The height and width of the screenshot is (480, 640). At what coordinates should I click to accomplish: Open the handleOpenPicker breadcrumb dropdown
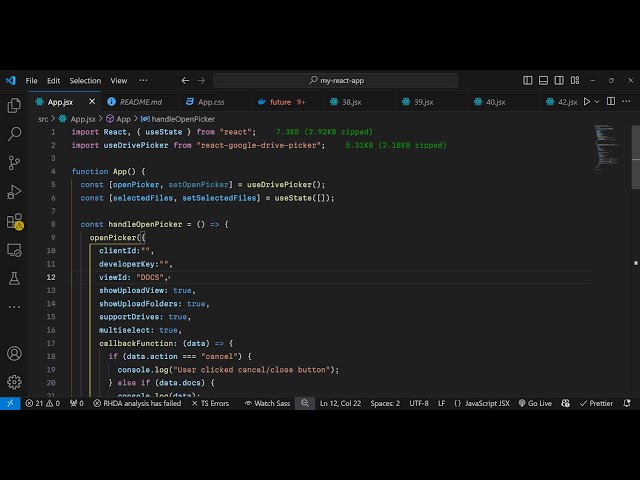[x=182, y=118]
